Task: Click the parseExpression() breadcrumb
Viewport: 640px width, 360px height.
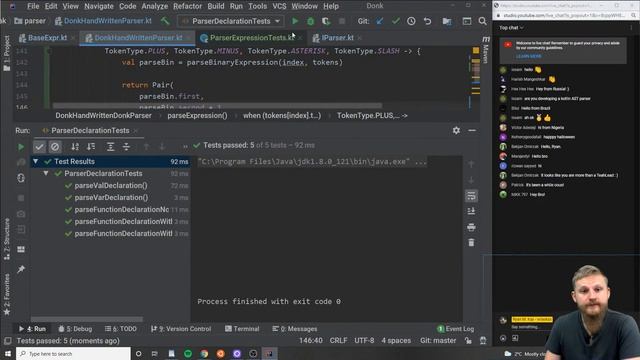Action: click(198, 116)
